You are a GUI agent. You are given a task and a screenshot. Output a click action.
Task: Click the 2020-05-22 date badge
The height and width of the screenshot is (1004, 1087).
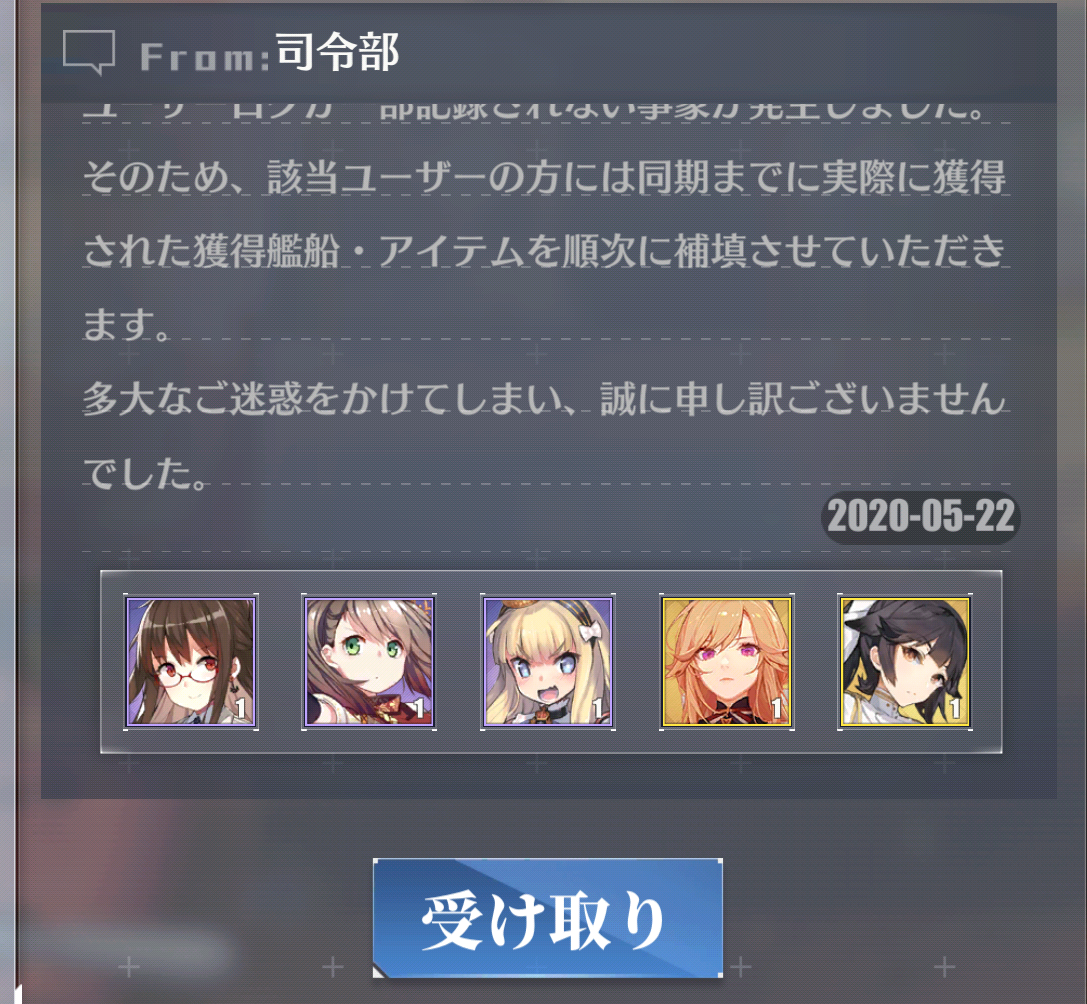coord(921,517)
